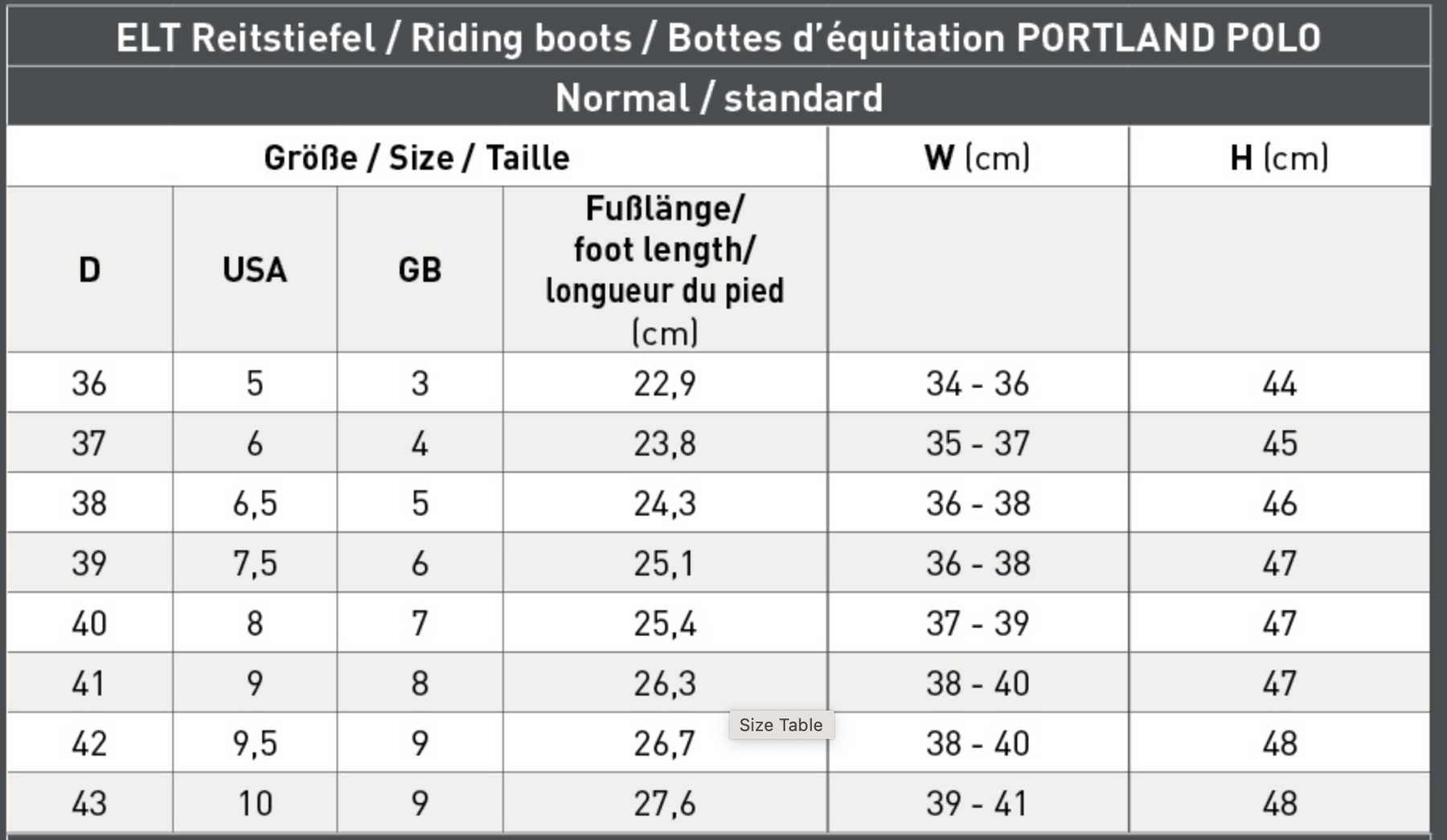Click the 'W (cm)' column header
1447x840 pixels.
click(978, 157)
